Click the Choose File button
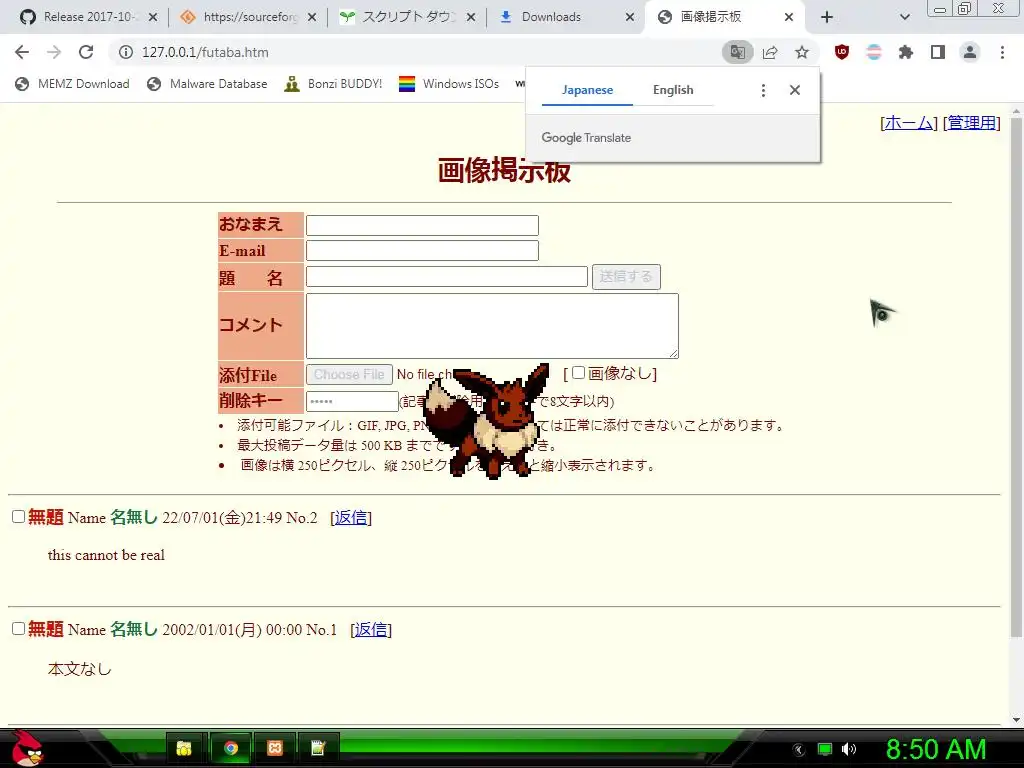This screenshot has height=768, width=1024. [x=349, y=374]
